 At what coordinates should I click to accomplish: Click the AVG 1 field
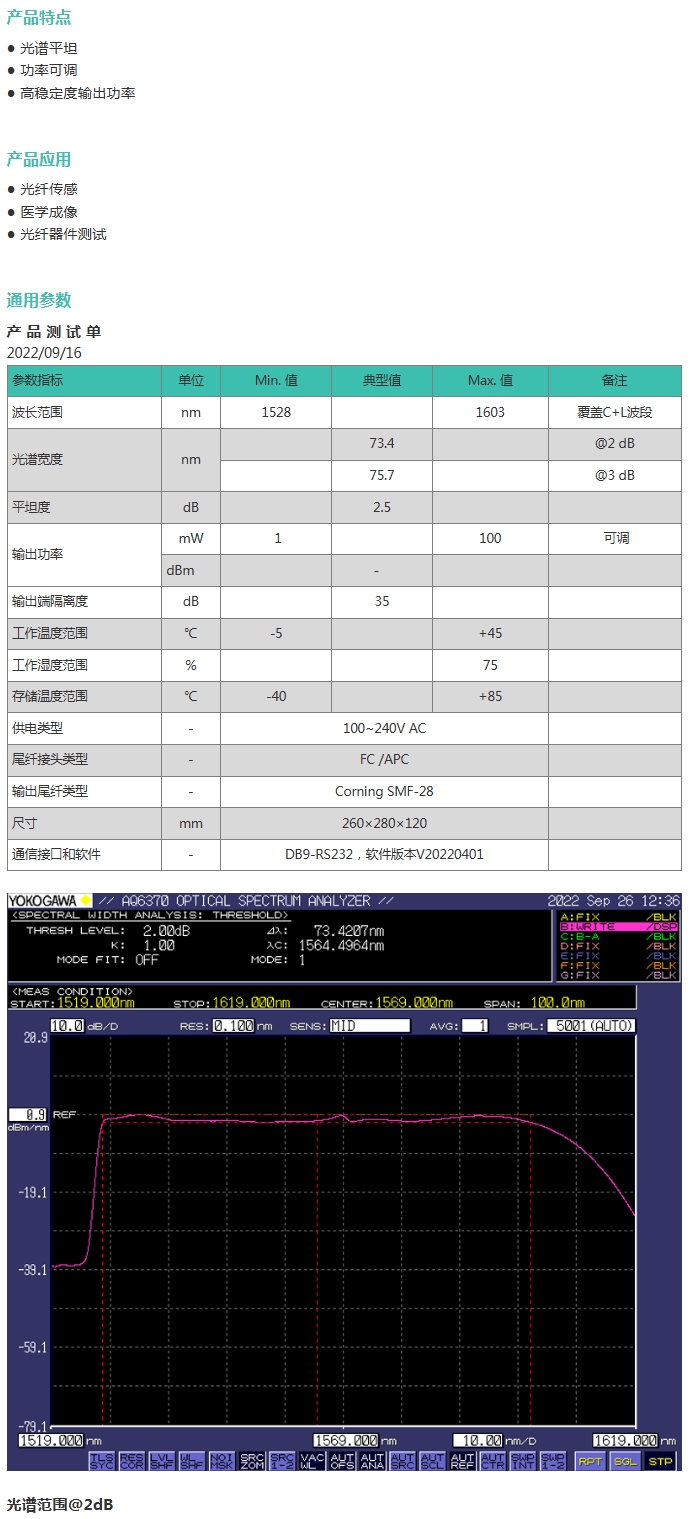pyautogui.click(x=476, y=1025)
